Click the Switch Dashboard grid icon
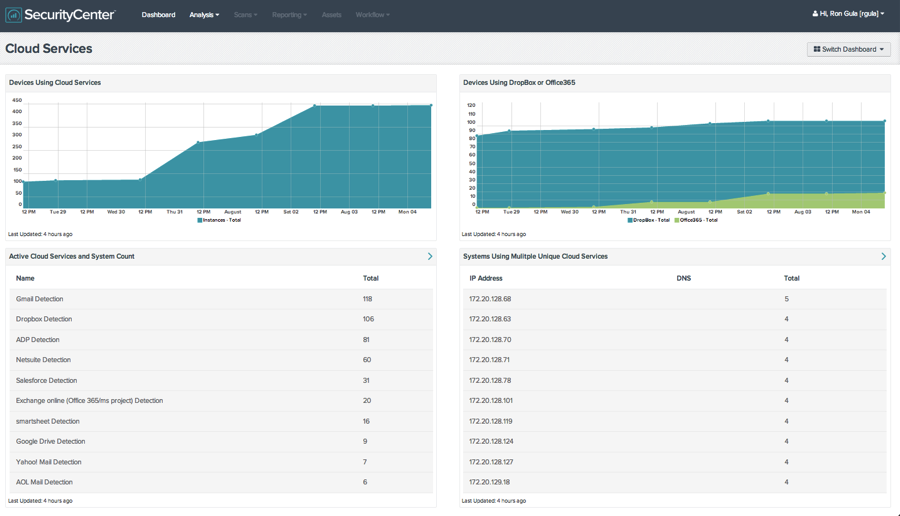 click(817, 49)
